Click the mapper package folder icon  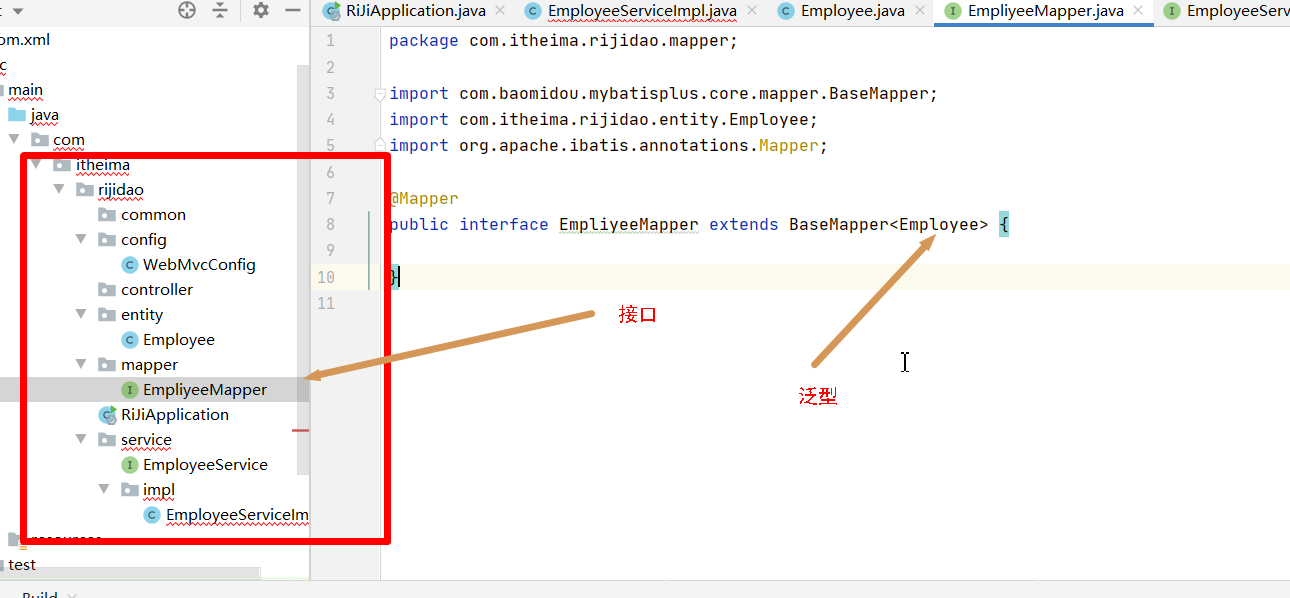(107, 364)
